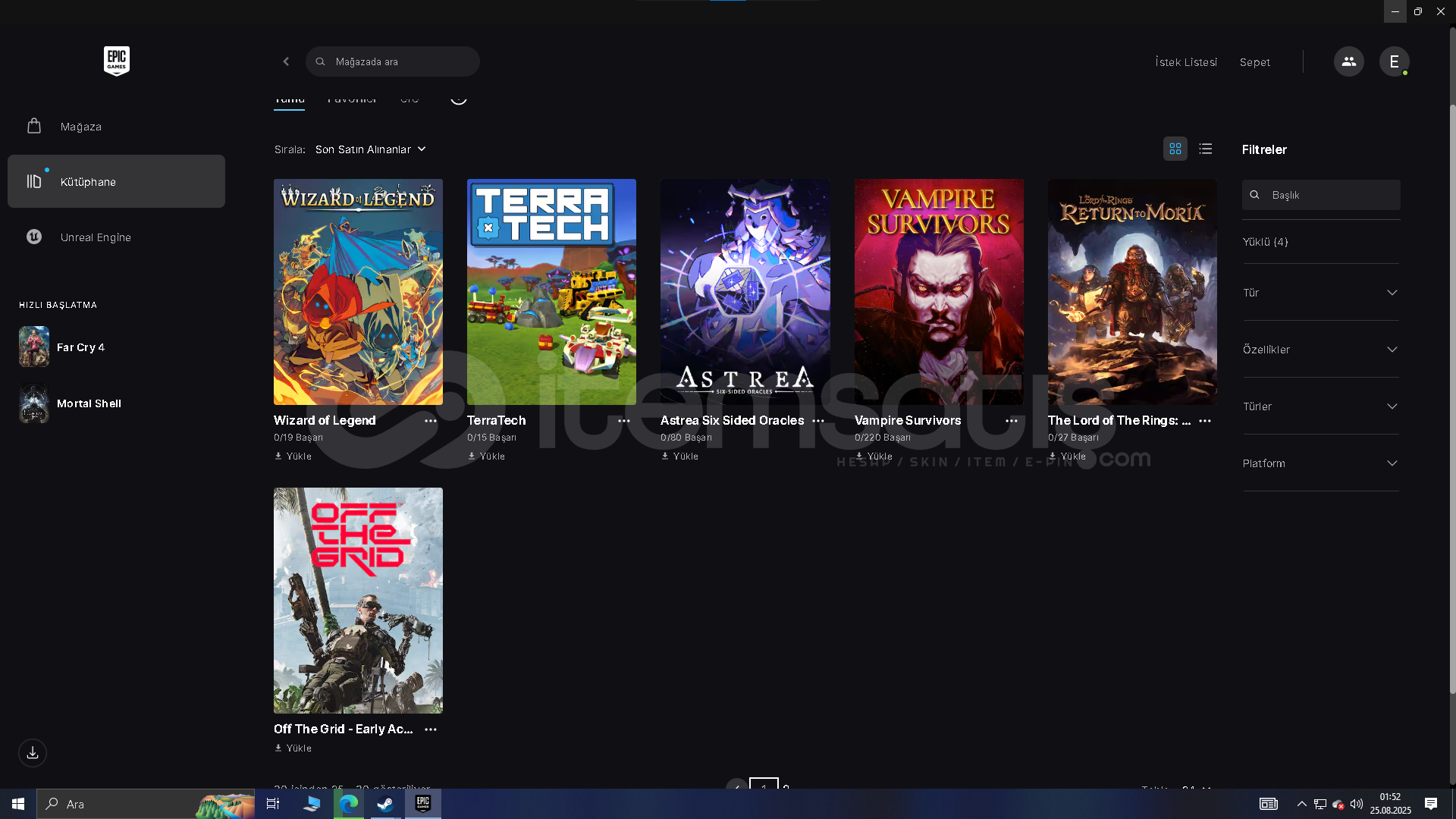The image size is (1456, 819).
Task: Open options menu for Vampire Survivors
Action: pos(1012,421)
